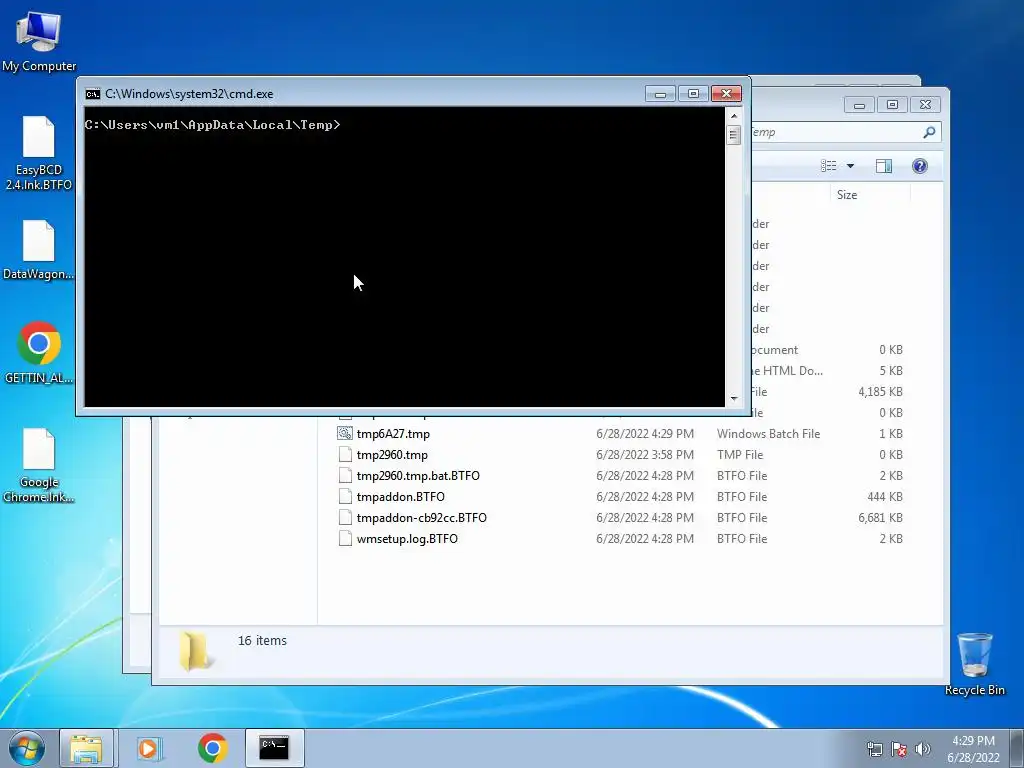This screenshot has width=1024, height=768.
Task: Click the volume speaker tray icon
Action: (x=922, y=749)
